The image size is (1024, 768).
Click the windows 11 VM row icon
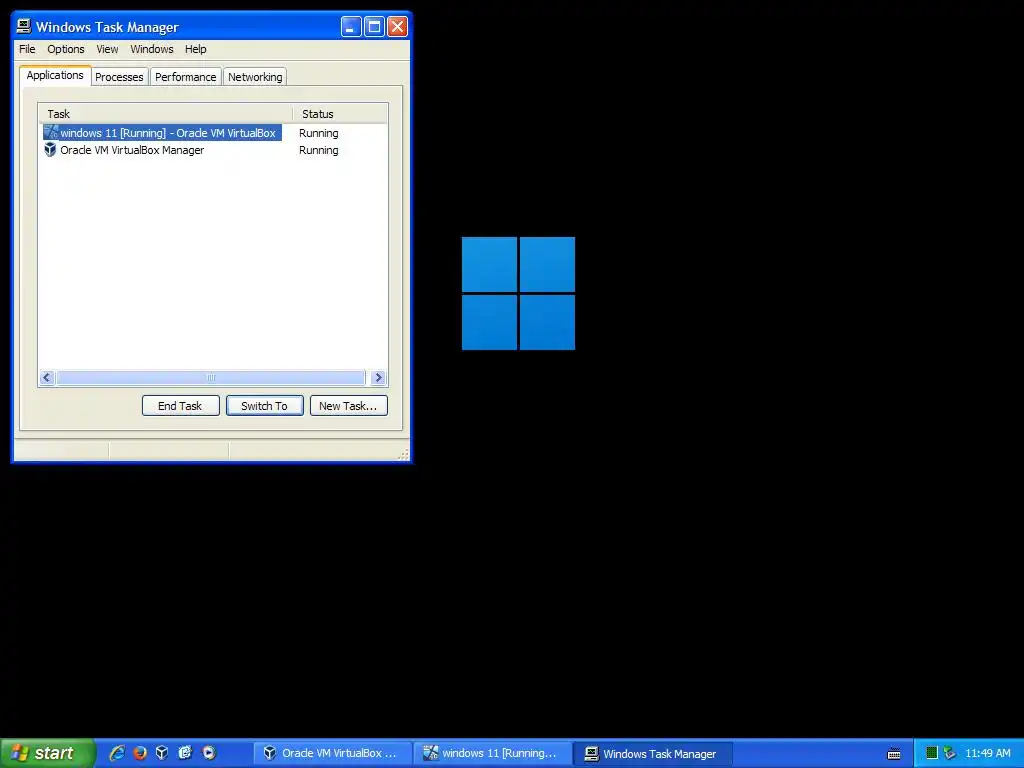tap(50, 133)
